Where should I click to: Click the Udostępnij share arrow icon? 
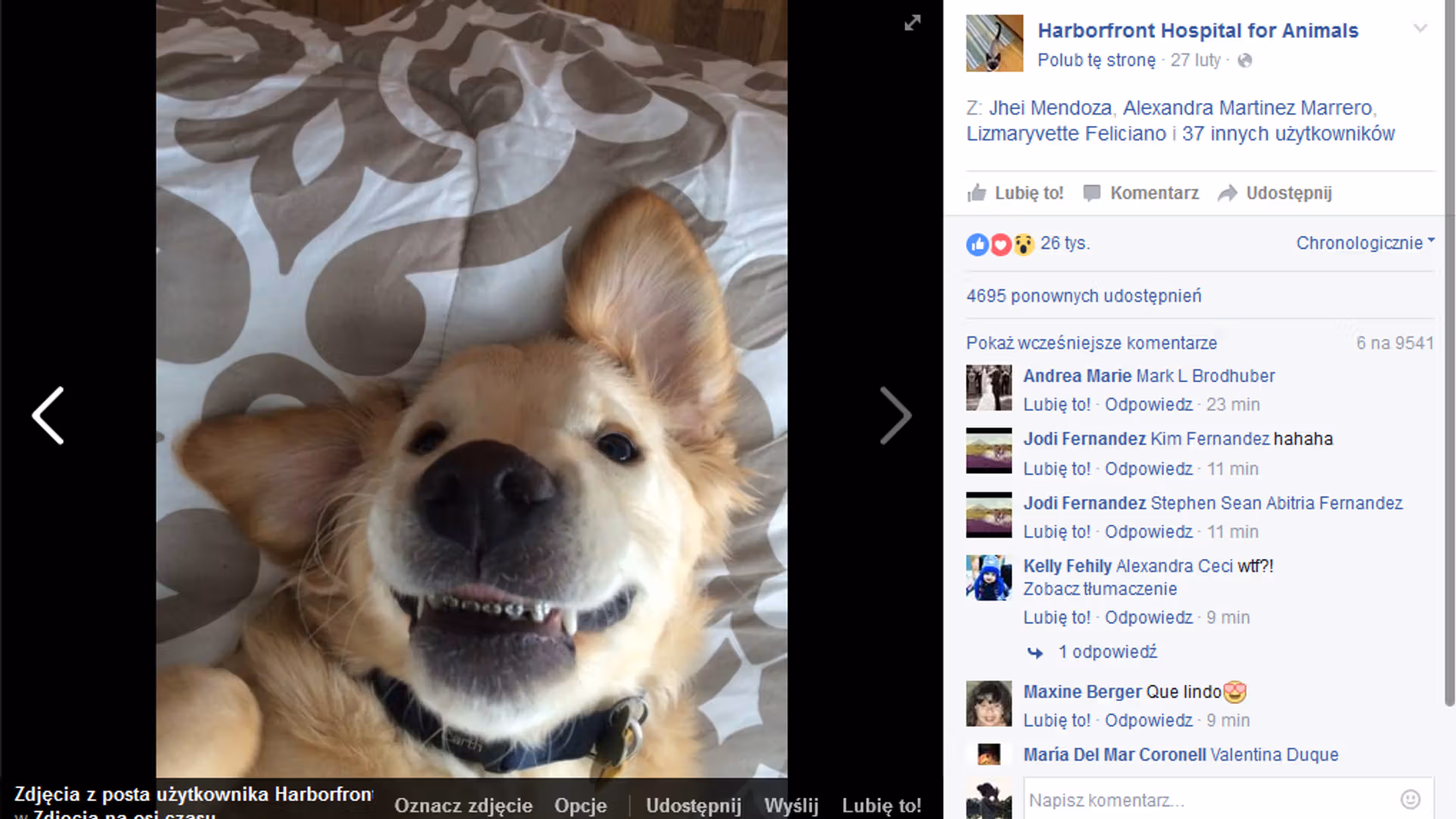(1227, 193)
